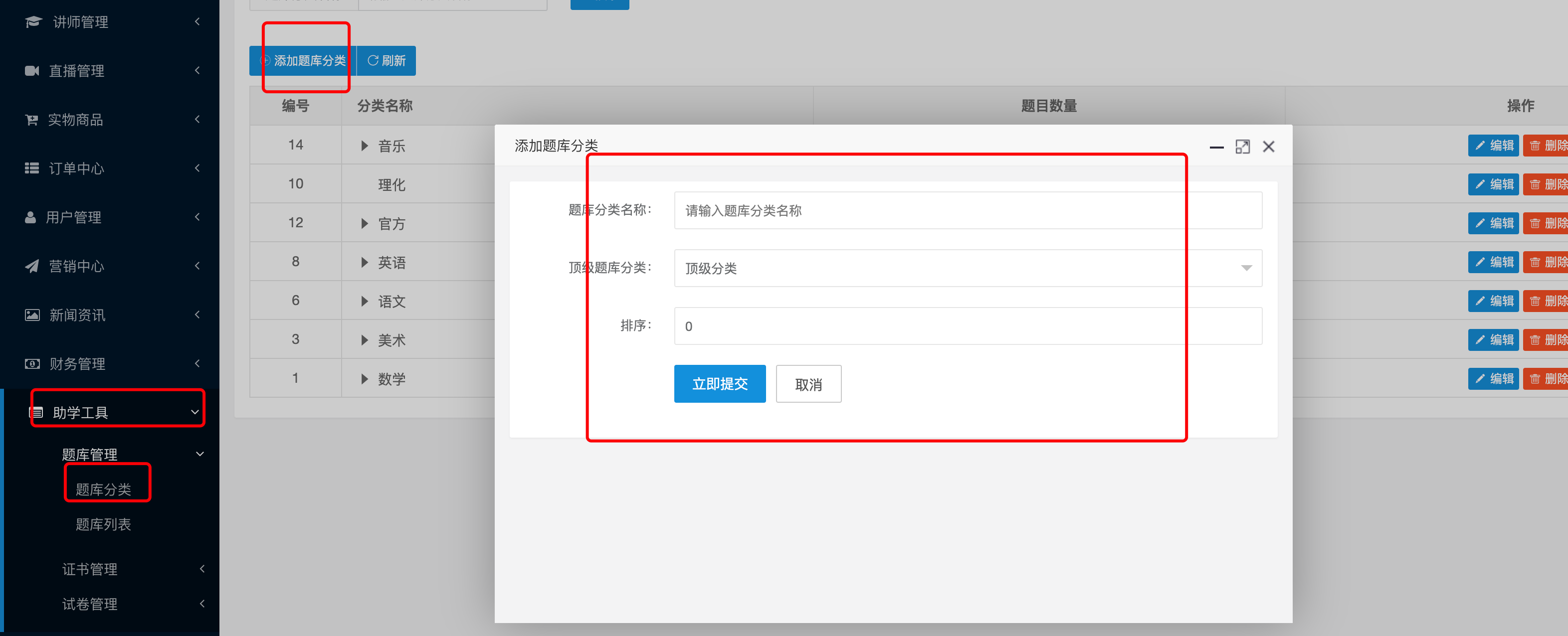Expand the 英语 category row triangle
This screenshot has width=1568, height=636.
tap(364, 262)
